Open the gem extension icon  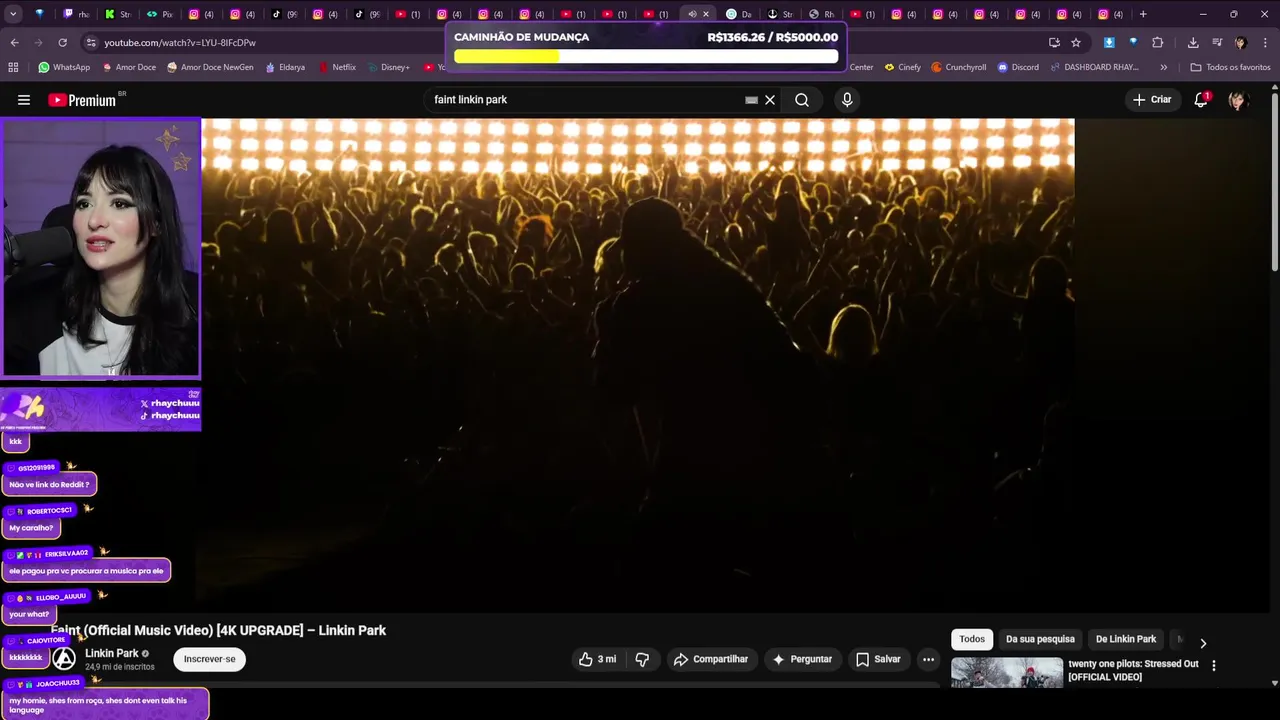(x=1133, y=43)
